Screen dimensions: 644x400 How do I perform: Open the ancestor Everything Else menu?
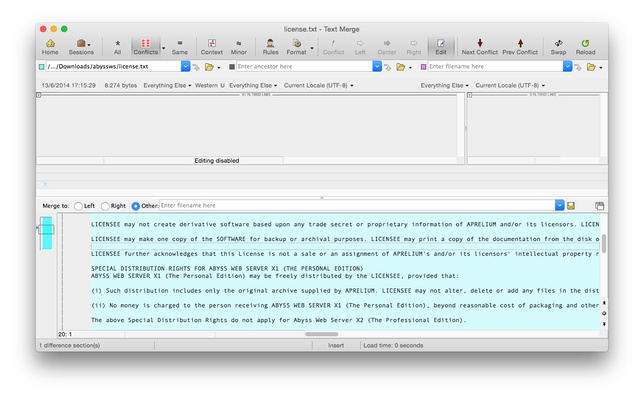tap(253, 85)
